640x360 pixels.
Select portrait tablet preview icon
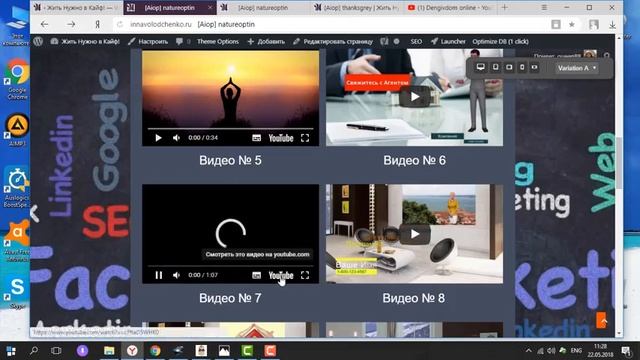[495, 67]
